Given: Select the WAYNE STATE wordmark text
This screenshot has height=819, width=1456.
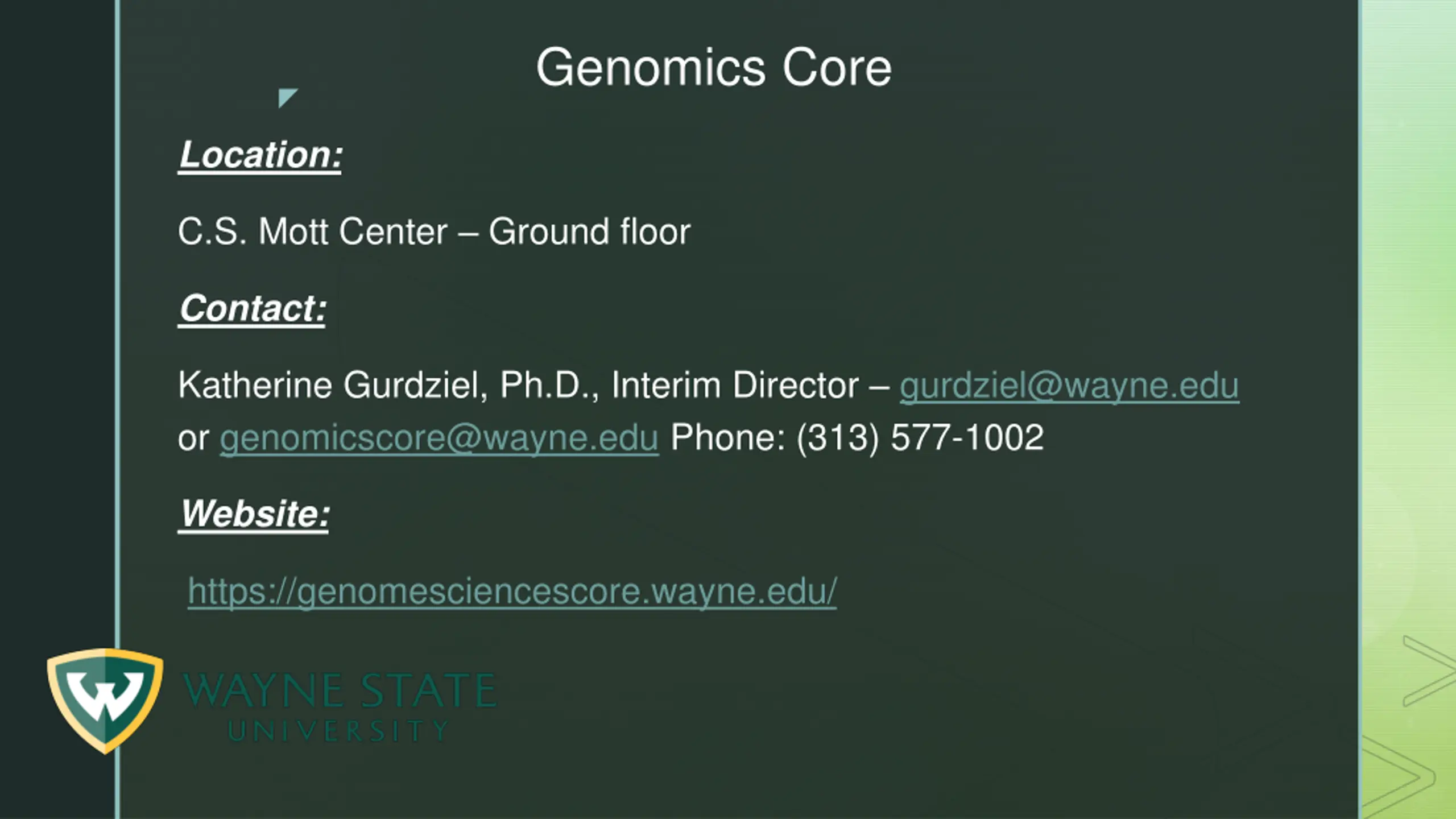Looking at the screenshot, I should click(340, 690).
